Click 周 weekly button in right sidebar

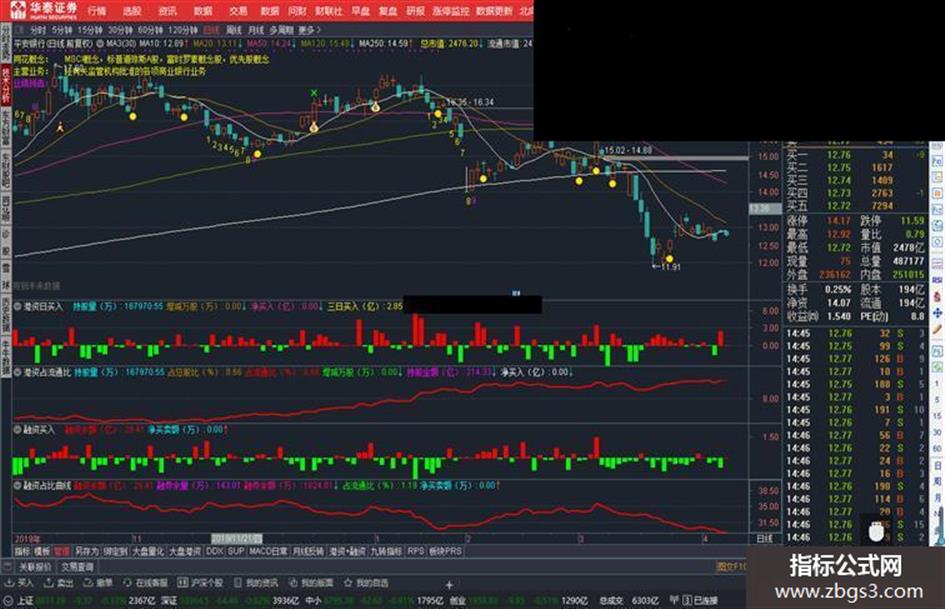938,482
